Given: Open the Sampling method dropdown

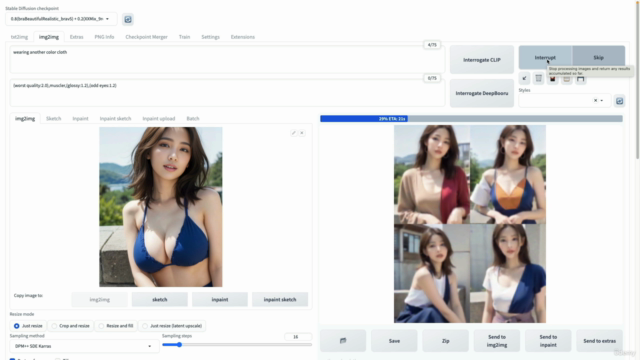Looking at the screenshot, I should pos(84,346).
